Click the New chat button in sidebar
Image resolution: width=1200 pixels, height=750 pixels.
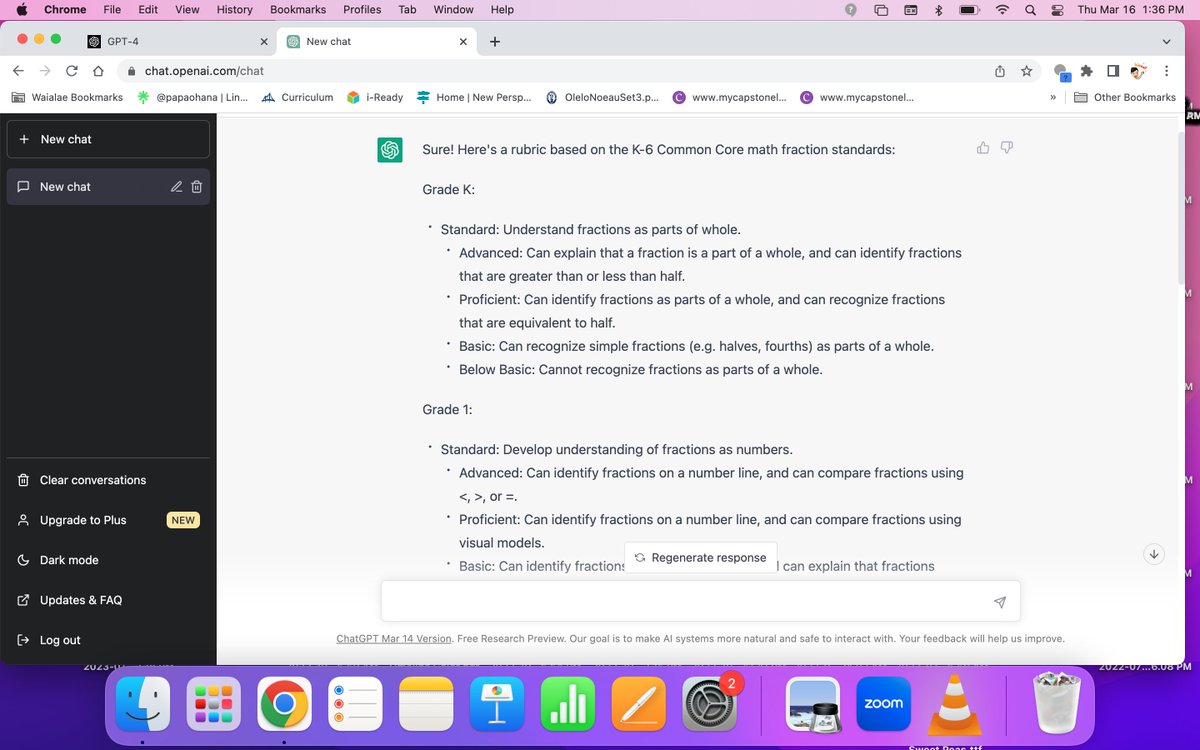coord(108,139)
